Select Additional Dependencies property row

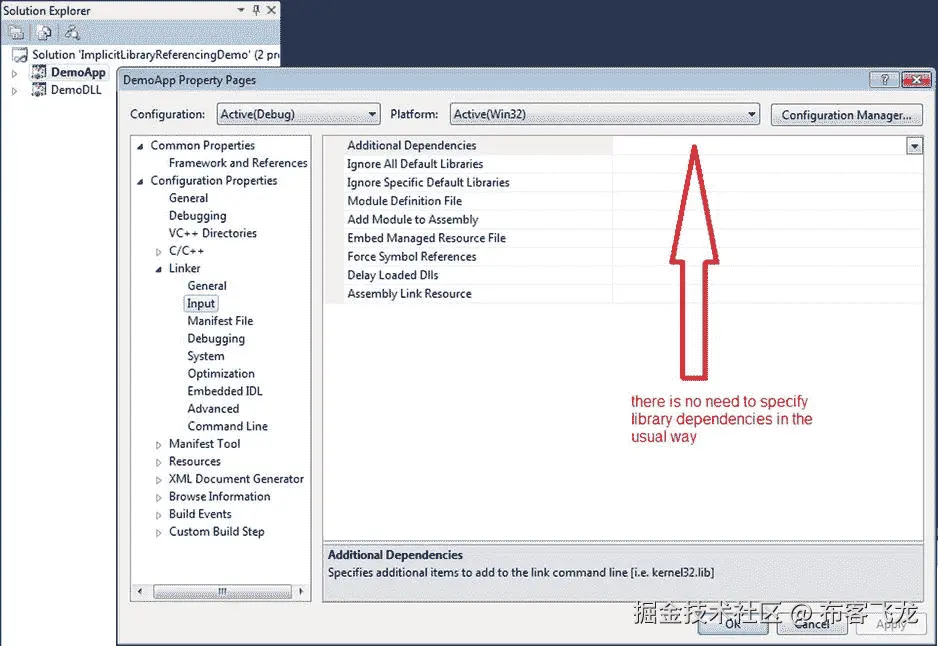coord(624,145)
